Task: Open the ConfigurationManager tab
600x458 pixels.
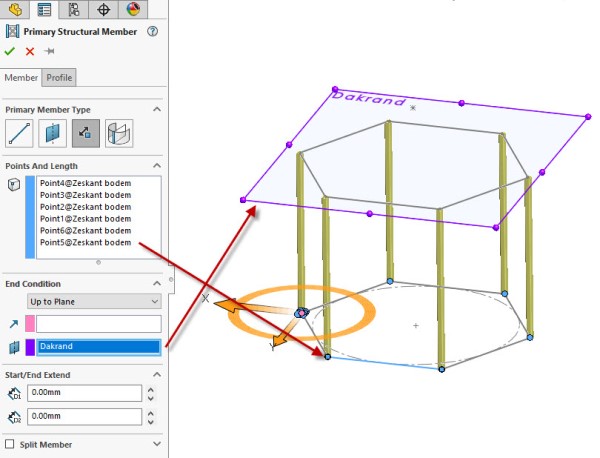Action: click(x=74, y=9)
